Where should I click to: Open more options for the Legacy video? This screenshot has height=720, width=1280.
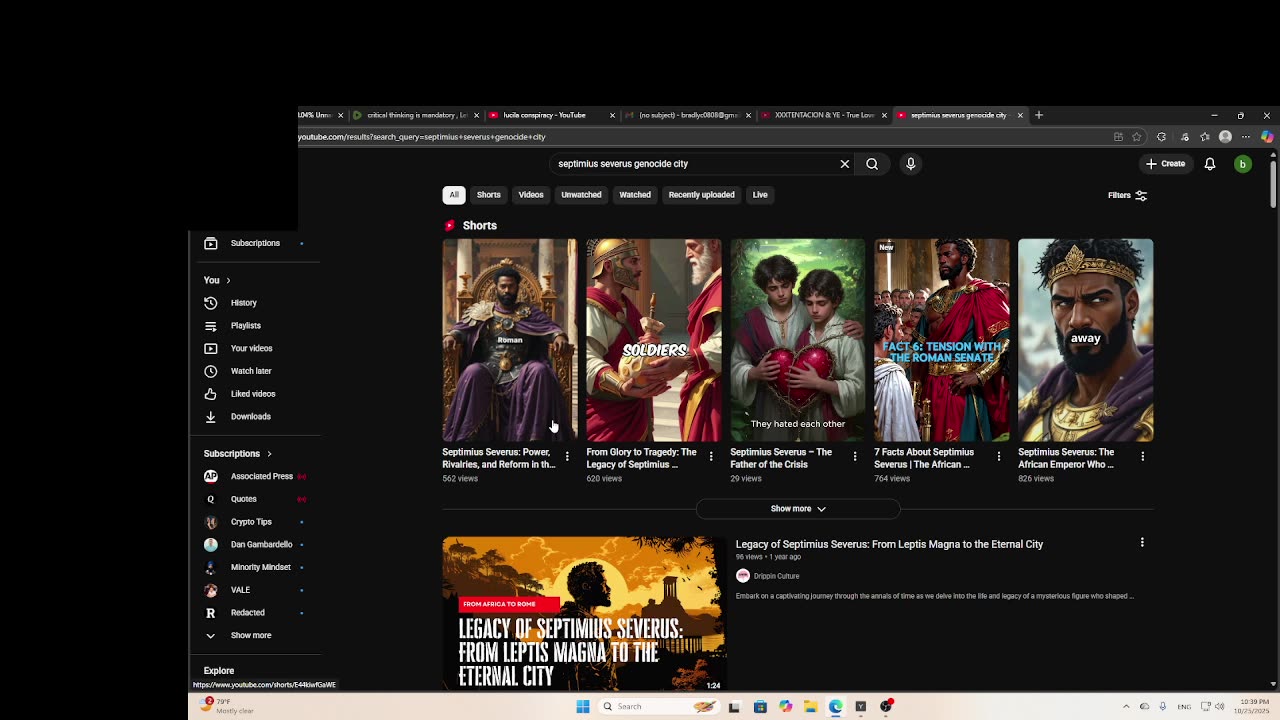tap(1142, 543)
